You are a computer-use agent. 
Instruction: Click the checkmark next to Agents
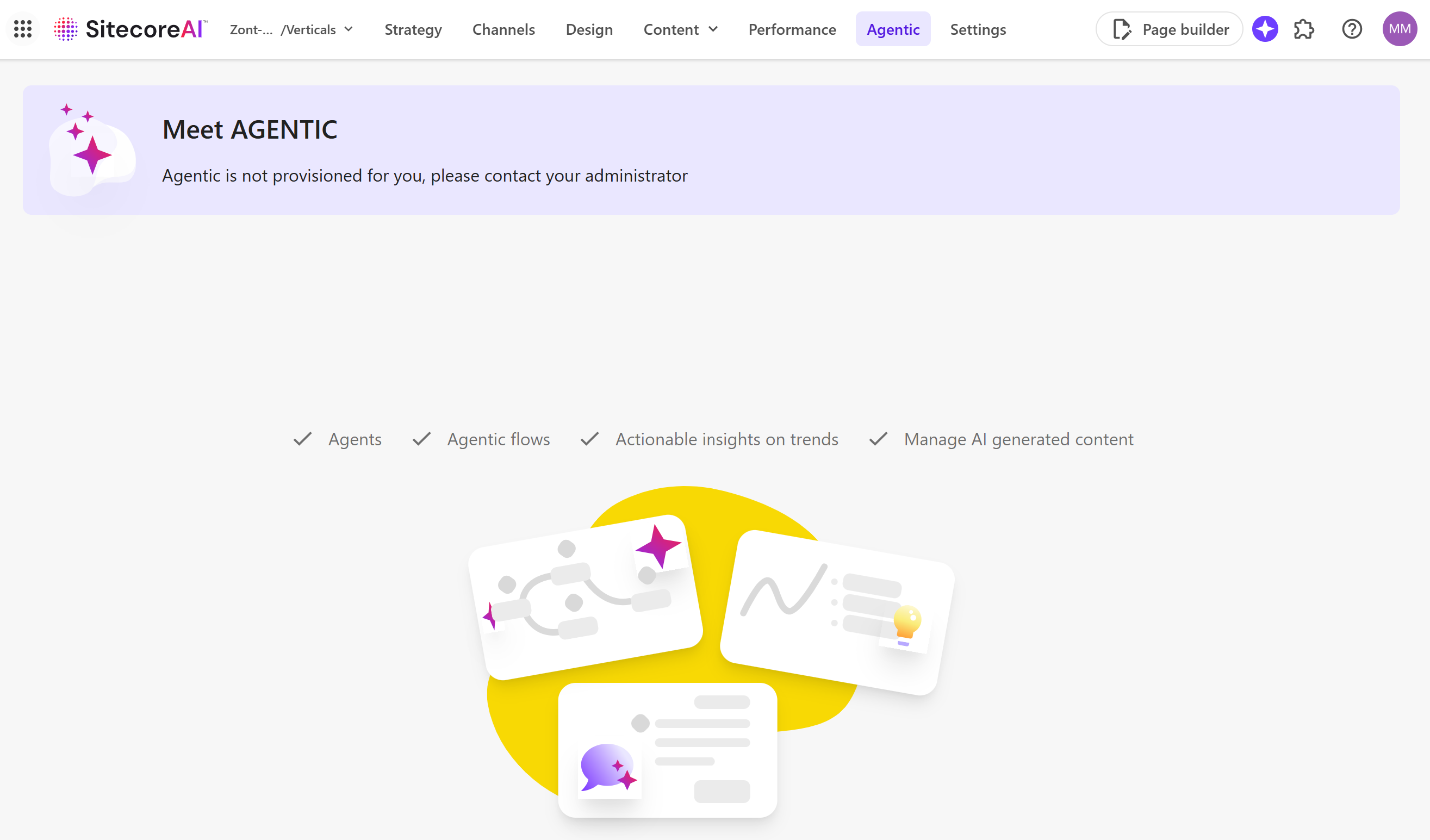[302, 439]
